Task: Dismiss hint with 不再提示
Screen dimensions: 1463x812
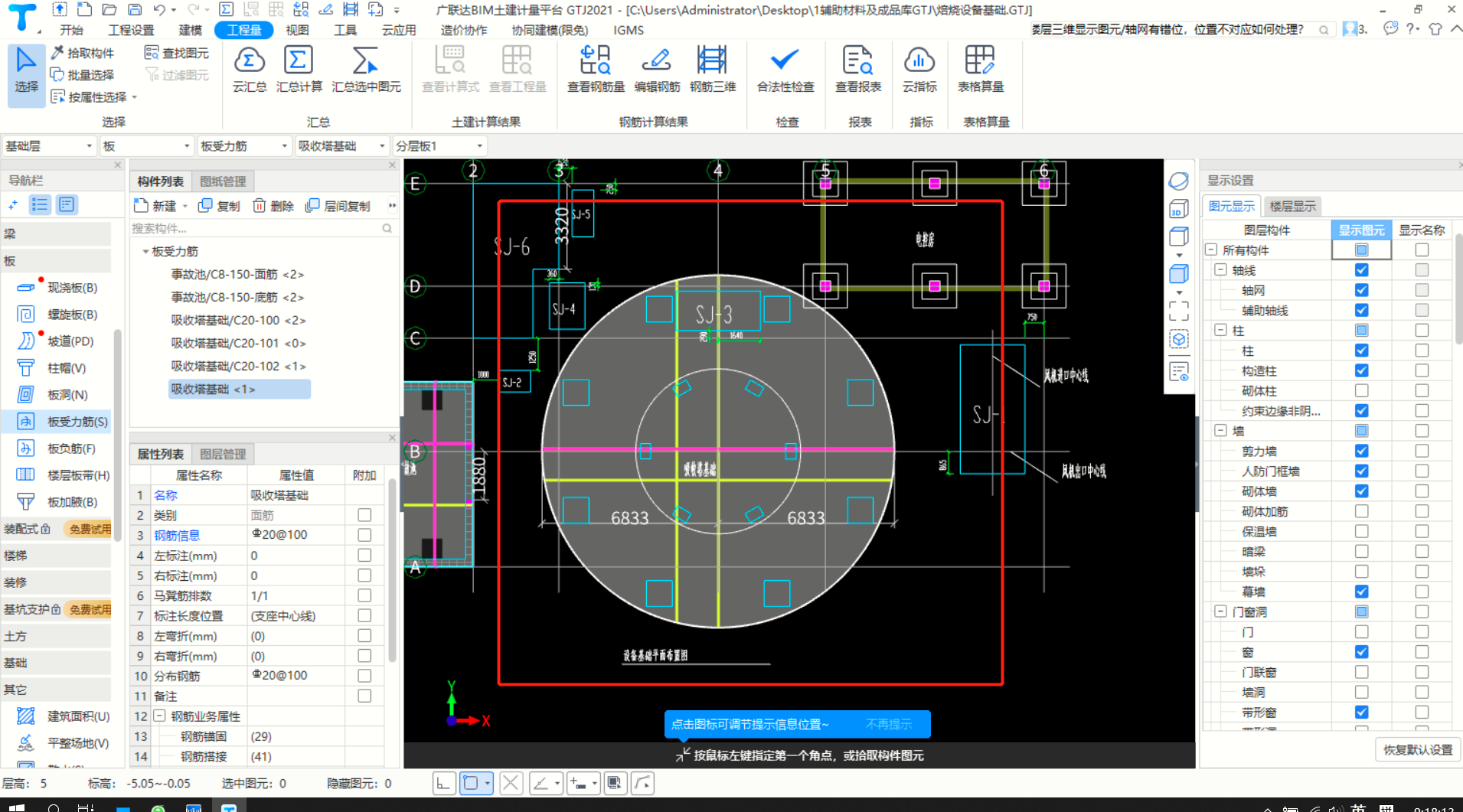Action: 889,724
